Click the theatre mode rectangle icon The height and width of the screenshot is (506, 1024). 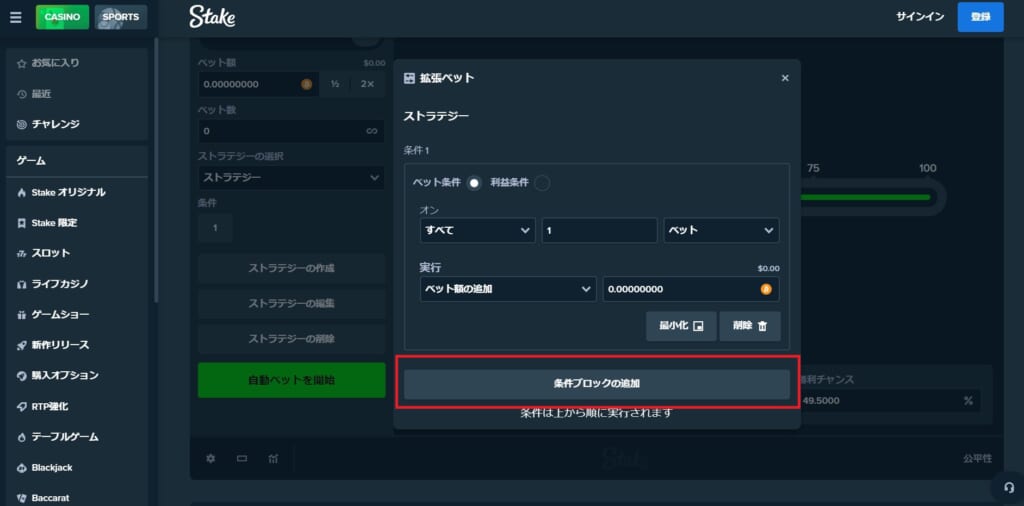[x=242, y=458]
